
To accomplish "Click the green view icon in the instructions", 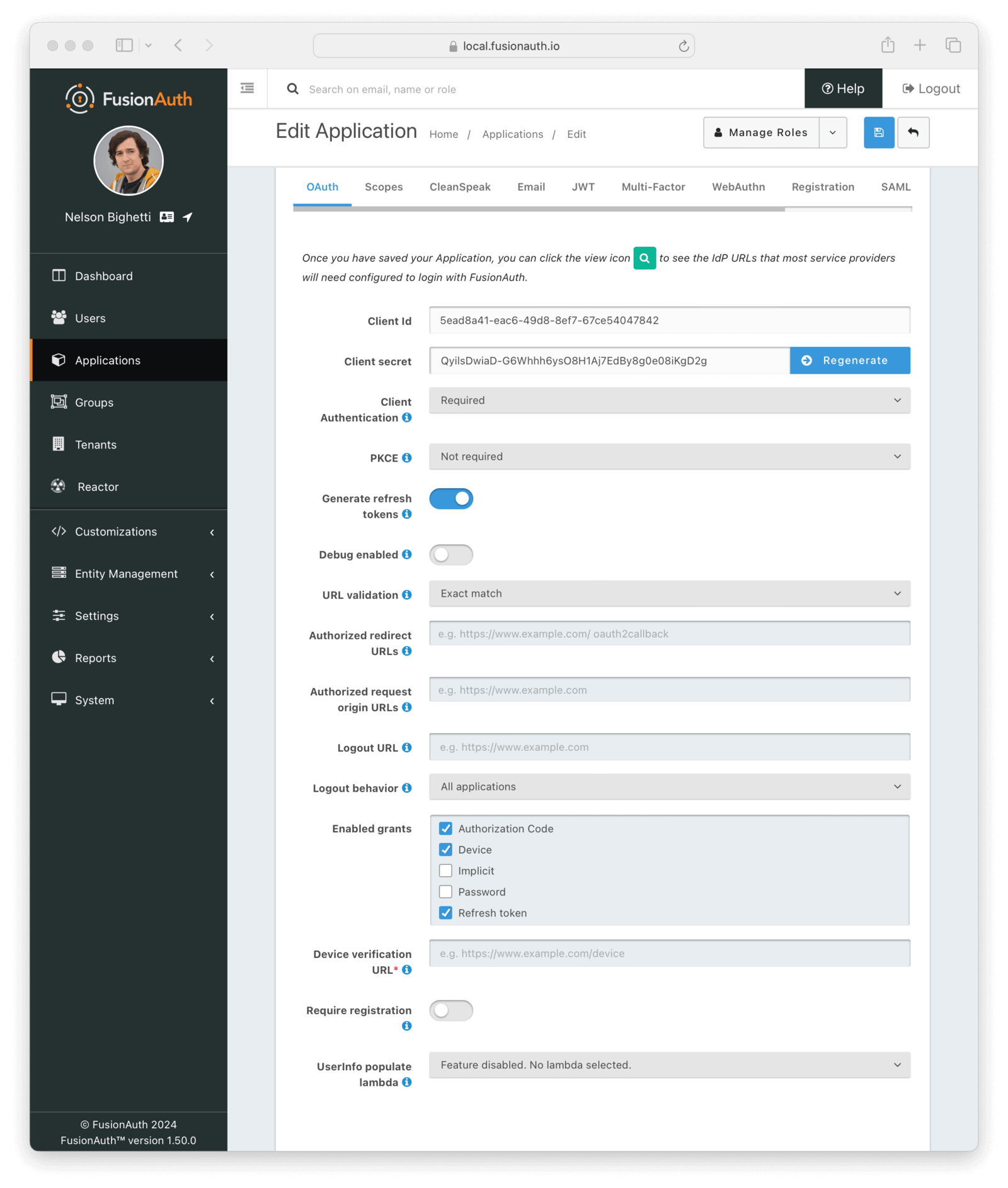I will pos(644,258).
